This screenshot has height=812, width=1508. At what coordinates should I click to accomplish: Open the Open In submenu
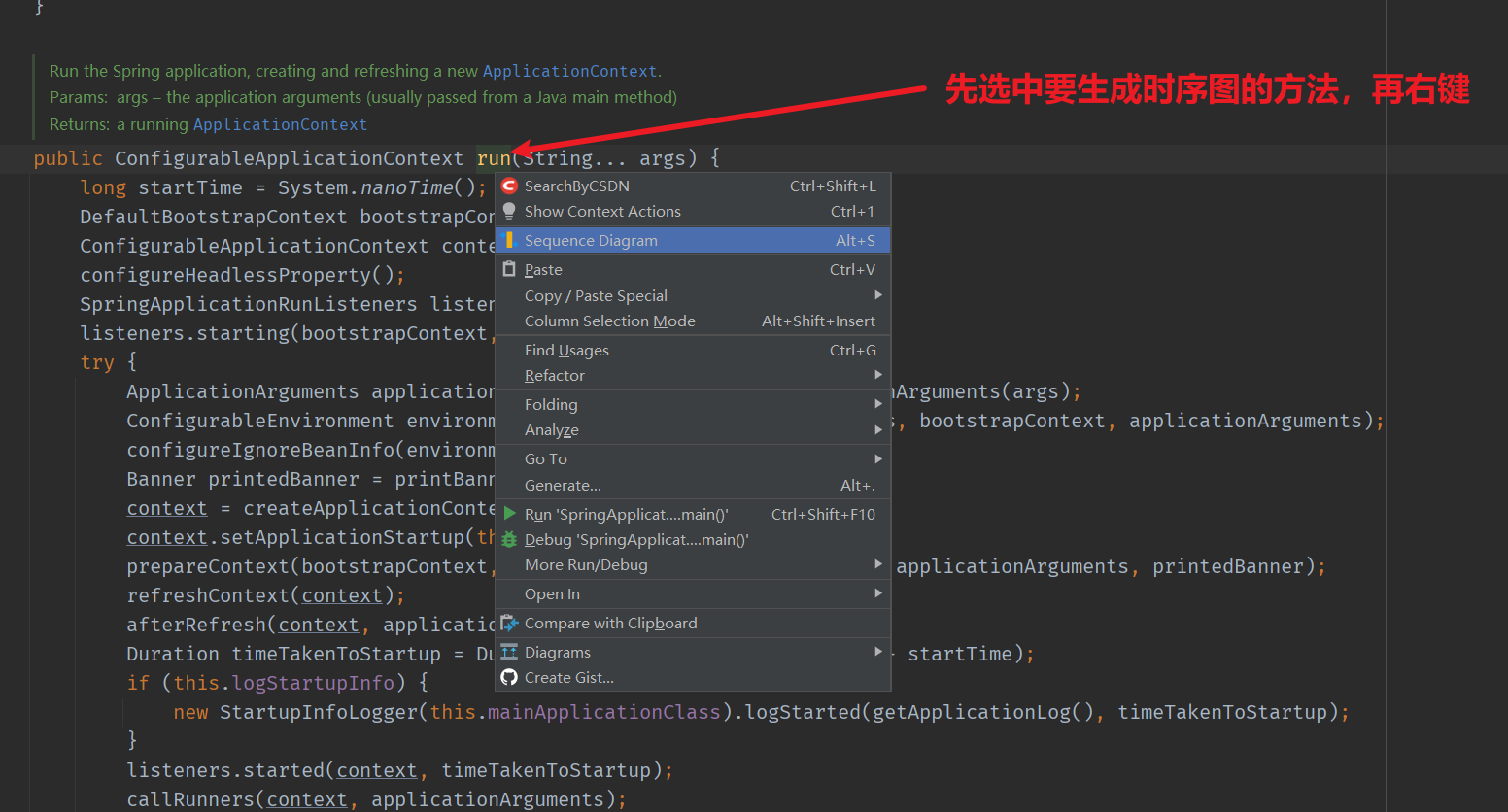pos(693,593)
